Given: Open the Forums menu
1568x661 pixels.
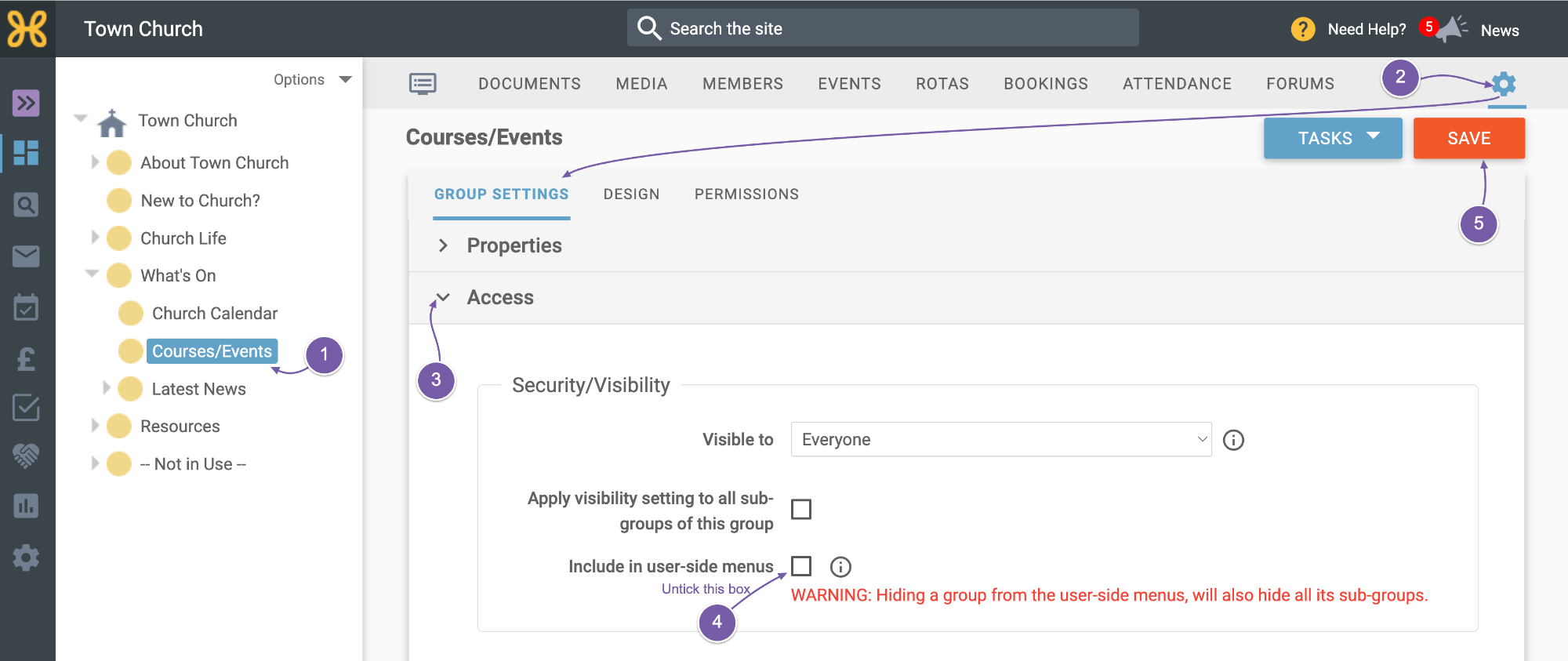Looking at the screenshot, I should point(1301,84).
